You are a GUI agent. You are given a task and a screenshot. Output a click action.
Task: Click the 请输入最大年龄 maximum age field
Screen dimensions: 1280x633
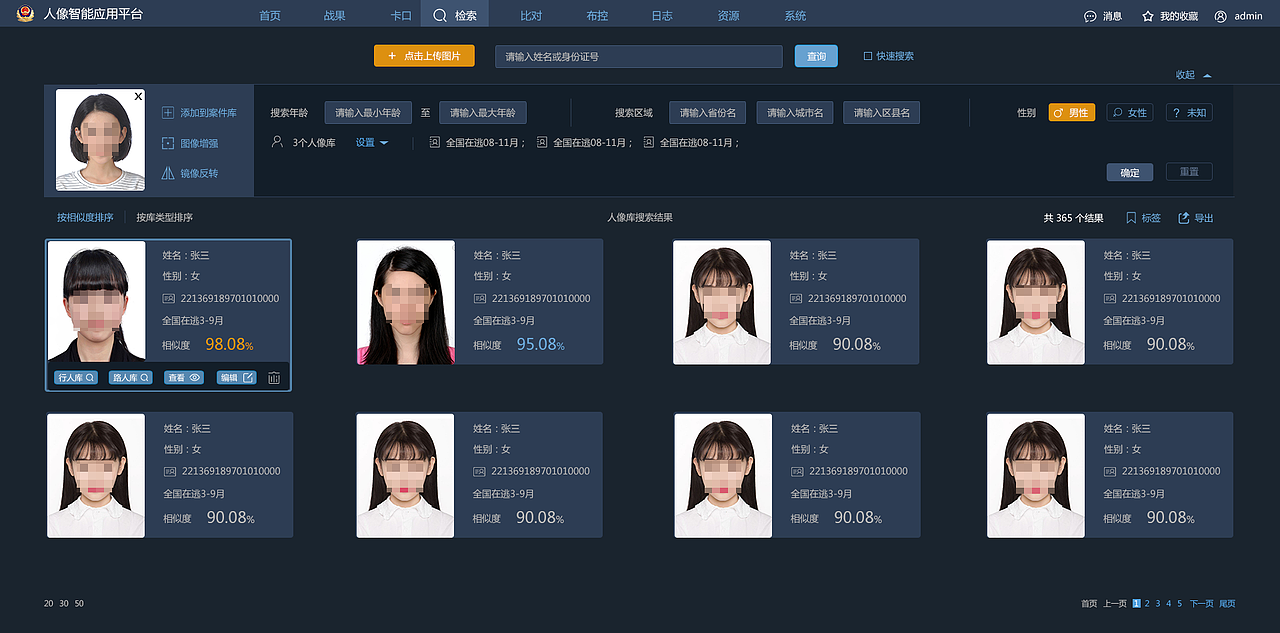[x=483, y=113]
